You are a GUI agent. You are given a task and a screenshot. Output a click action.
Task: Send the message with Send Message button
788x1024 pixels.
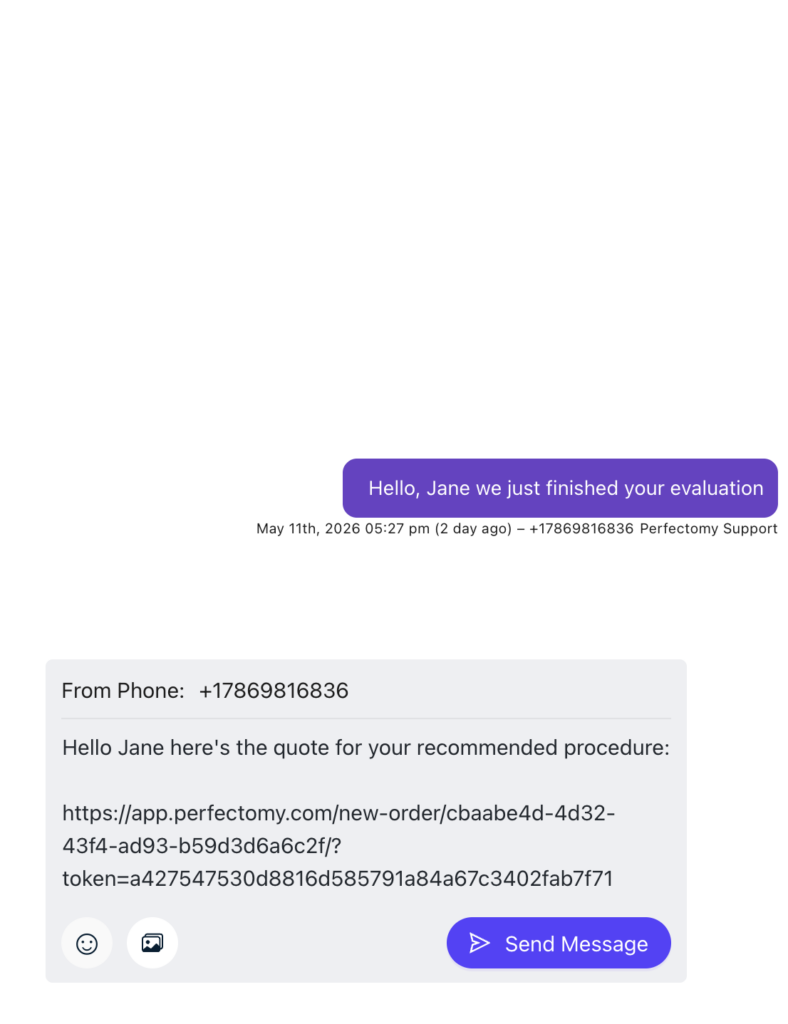[x=558, y=943]
